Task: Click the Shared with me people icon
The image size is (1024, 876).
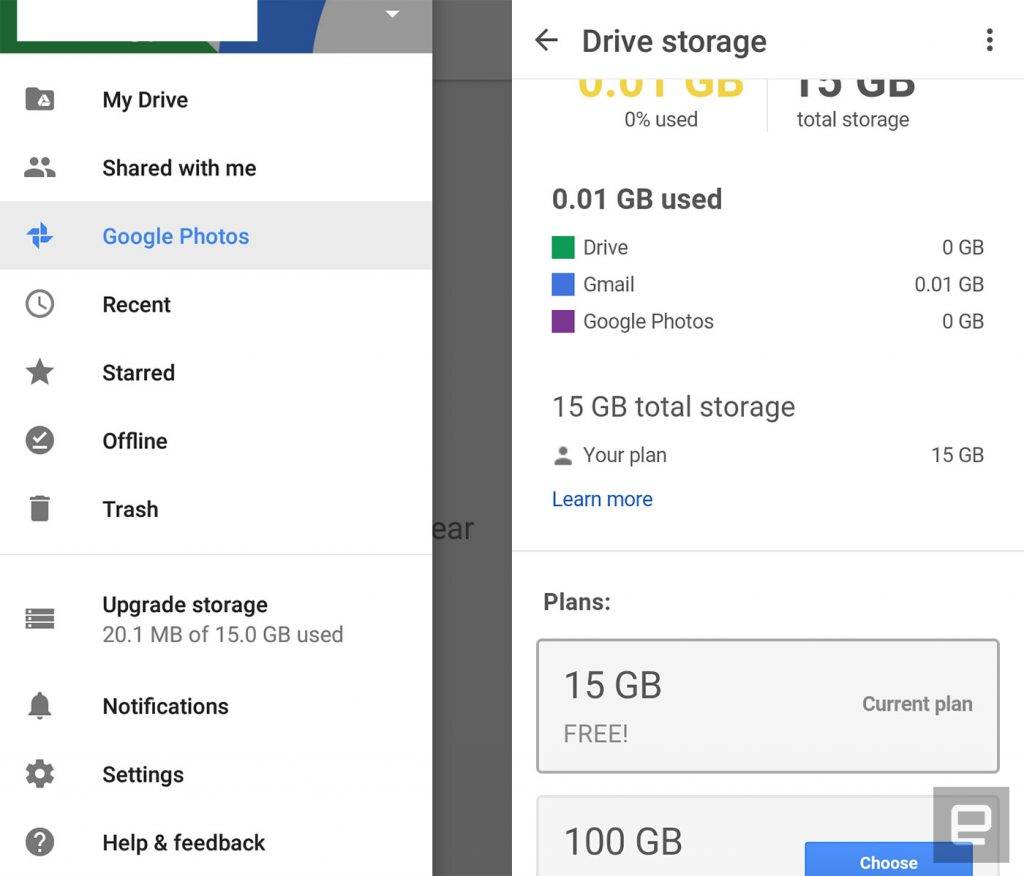Action: point(40,168)
